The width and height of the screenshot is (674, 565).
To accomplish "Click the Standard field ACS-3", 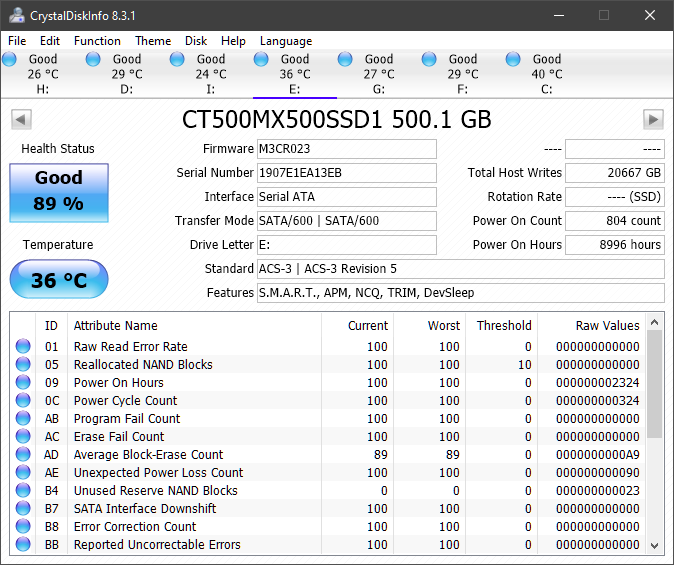I will [461, 269].
